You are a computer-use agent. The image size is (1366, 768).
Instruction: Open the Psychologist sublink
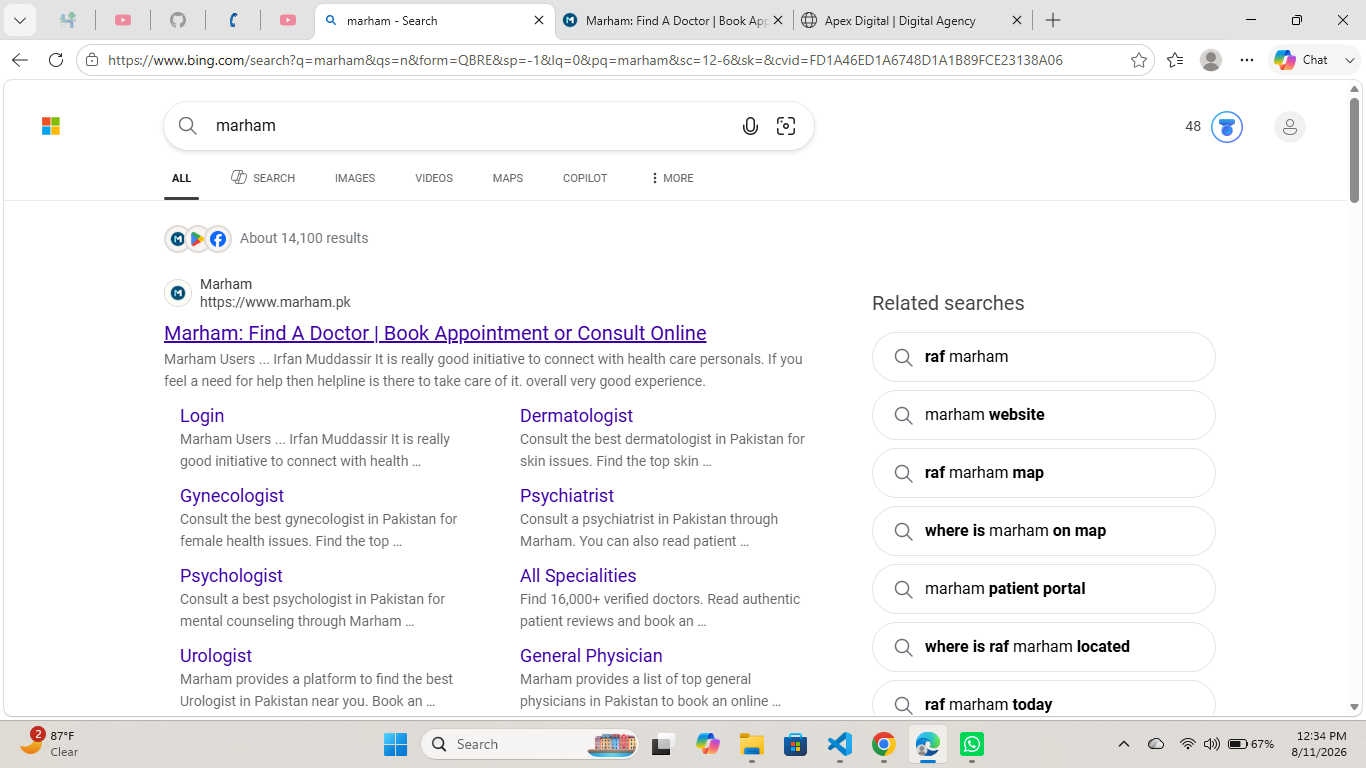point(231,576)
